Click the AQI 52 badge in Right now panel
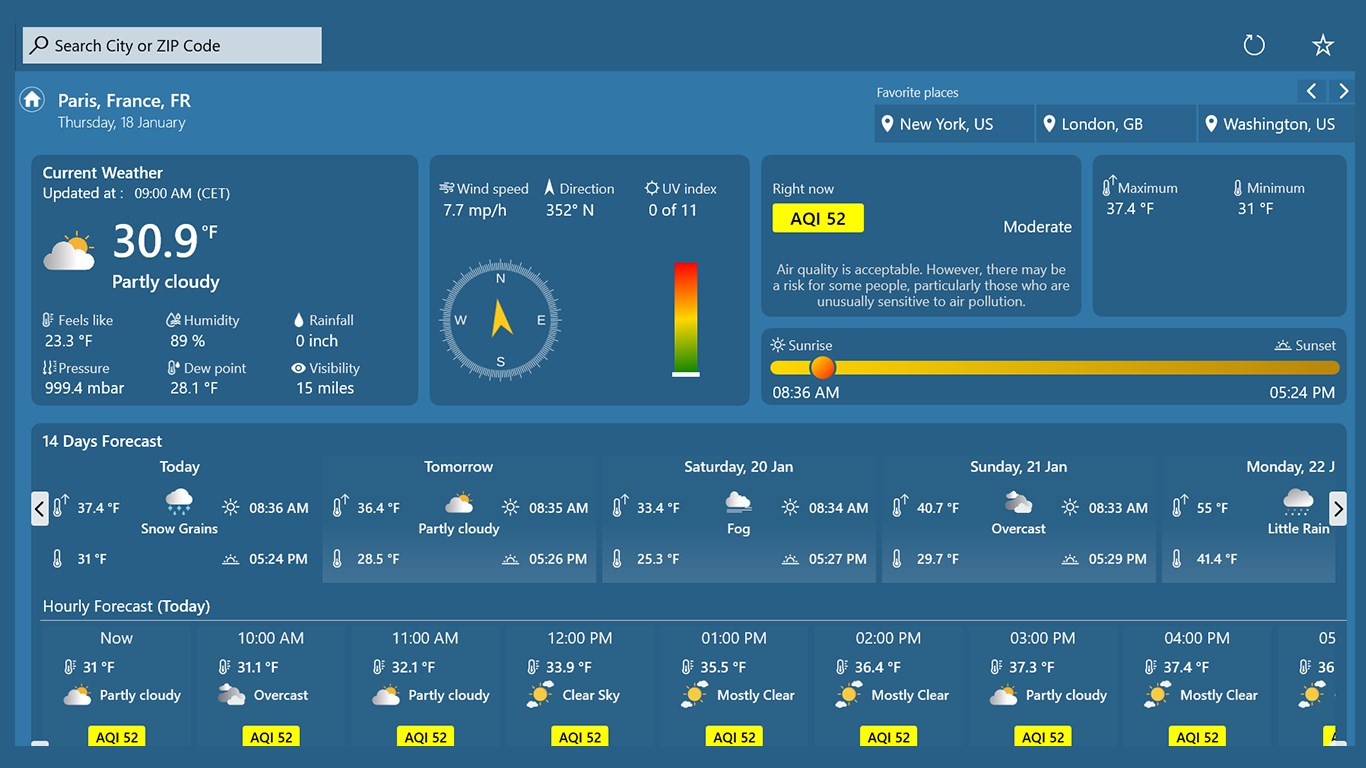The image size is (1366, 768). coord(818,217)
